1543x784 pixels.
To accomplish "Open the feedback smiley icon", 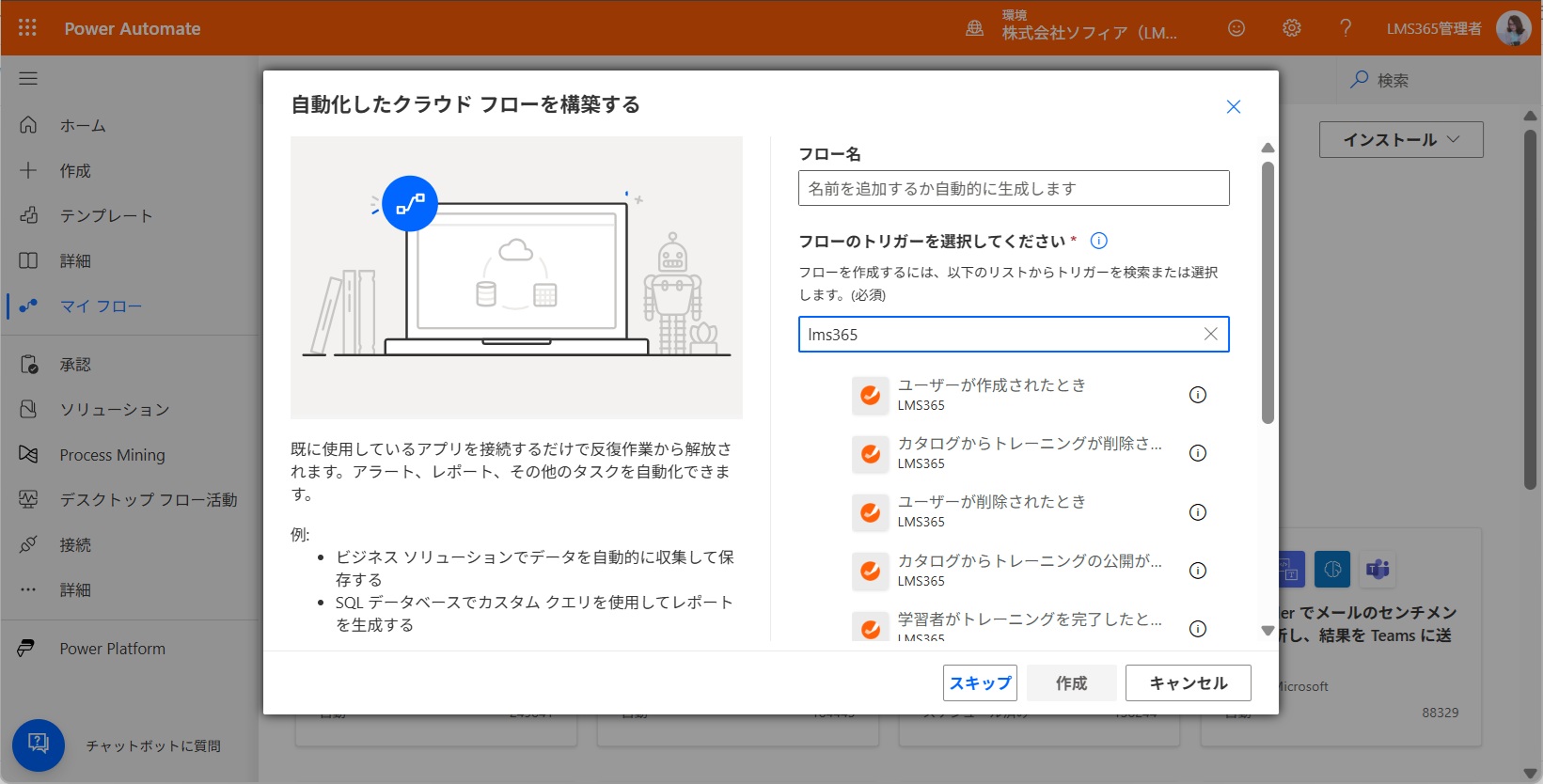I will point(1236,28).
